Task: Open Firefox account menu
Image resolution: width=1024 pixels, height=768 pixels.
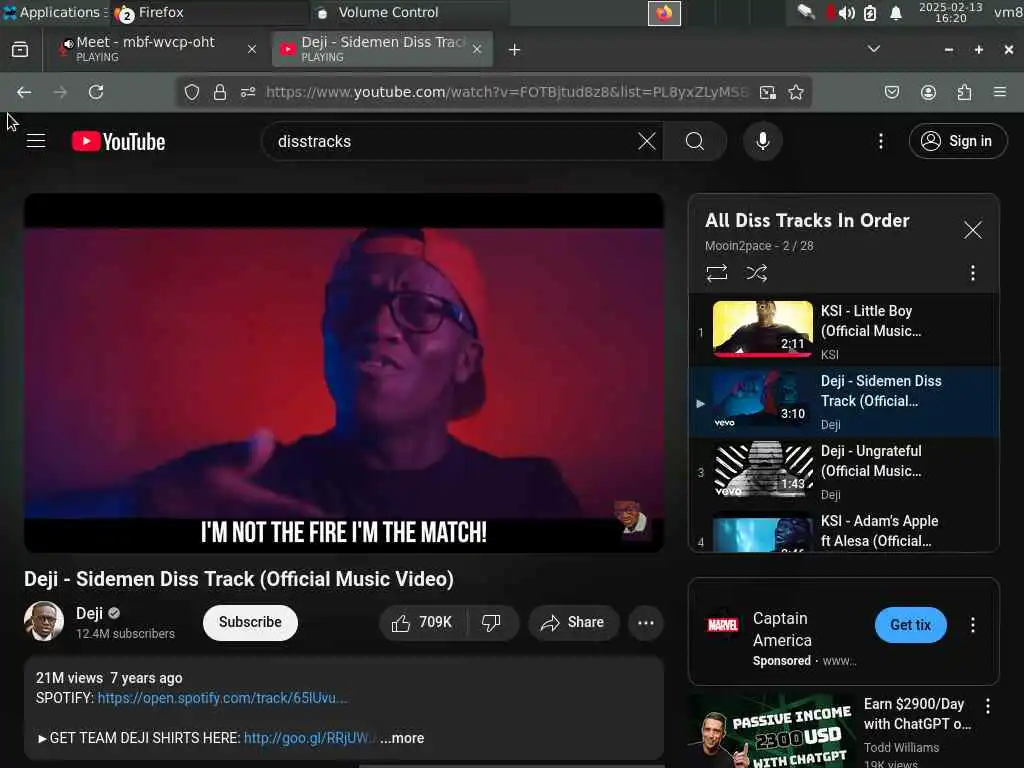Action: [x=928, y=92]
